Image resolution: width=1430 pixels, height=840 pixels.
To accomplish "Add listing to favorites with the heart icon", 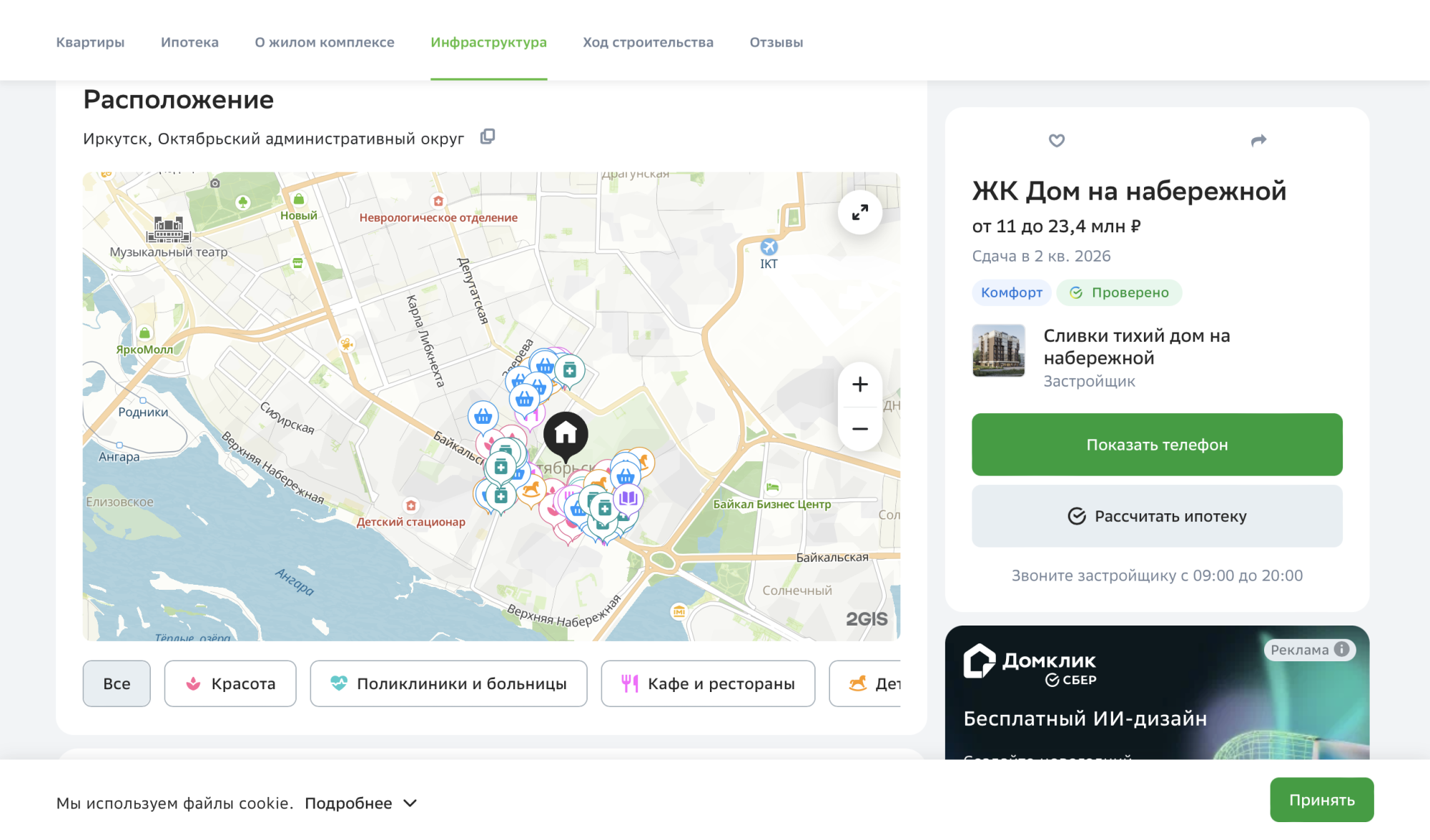I will 1056,141.
